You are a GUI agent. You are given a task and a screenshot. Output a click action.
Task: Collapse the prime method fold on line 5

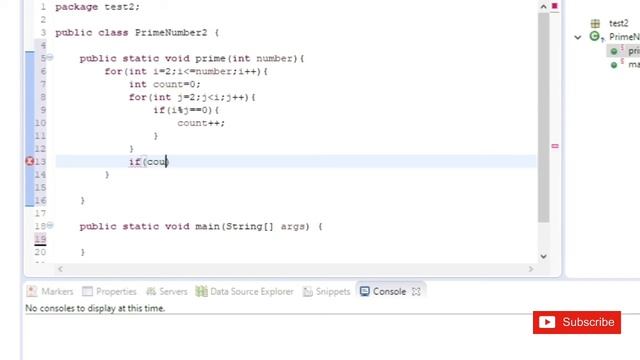pos(50,57)
